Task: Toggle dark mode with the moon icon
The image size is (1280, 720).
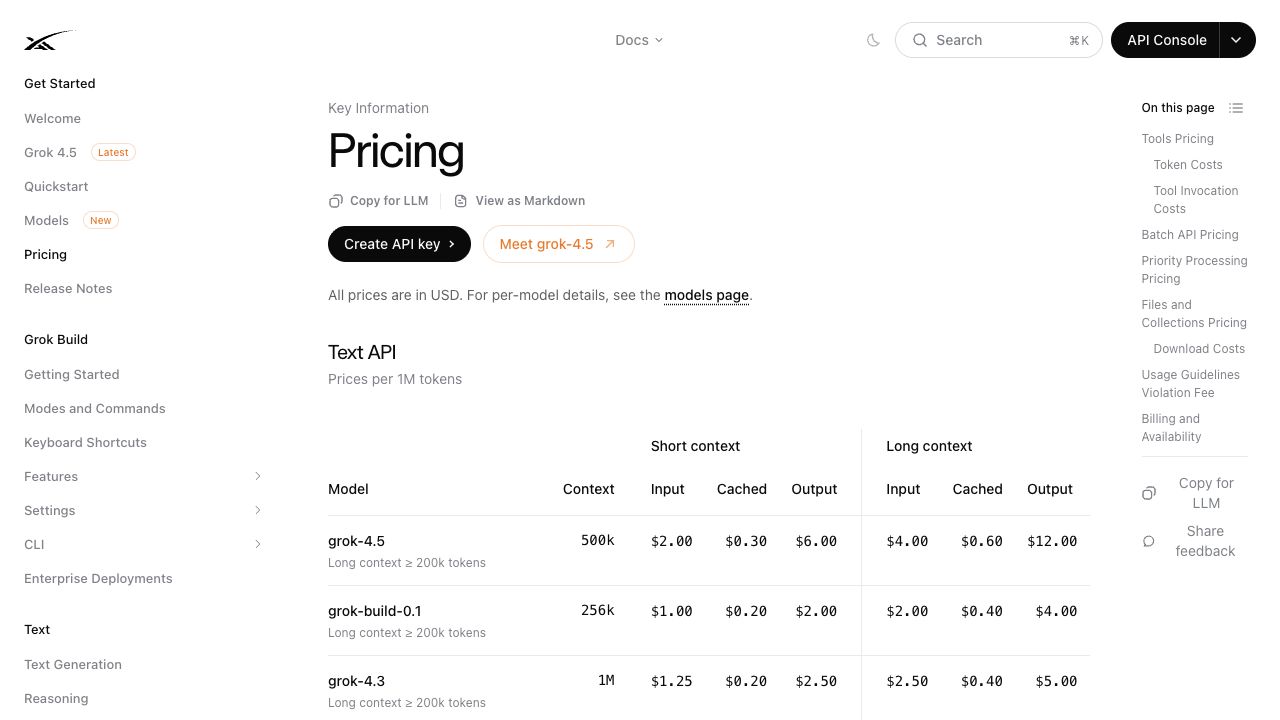Action: coord(873,40)
